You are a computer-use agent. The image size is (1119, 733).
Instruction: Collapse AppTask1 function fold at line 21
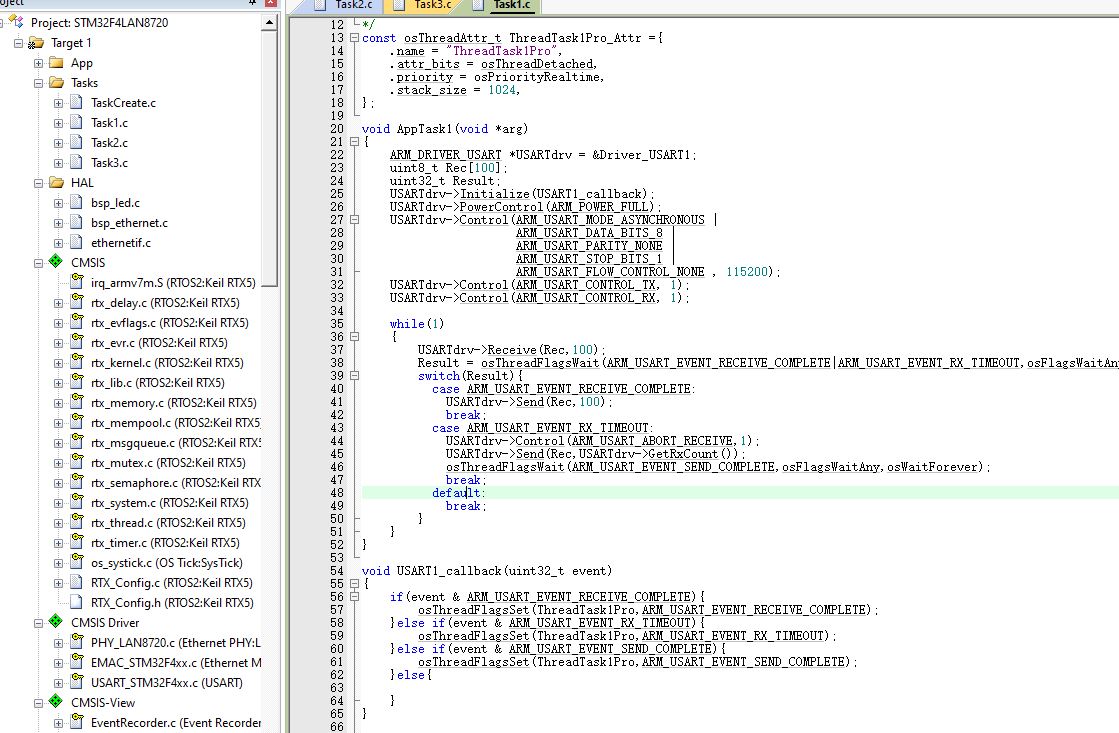[354, 141]
